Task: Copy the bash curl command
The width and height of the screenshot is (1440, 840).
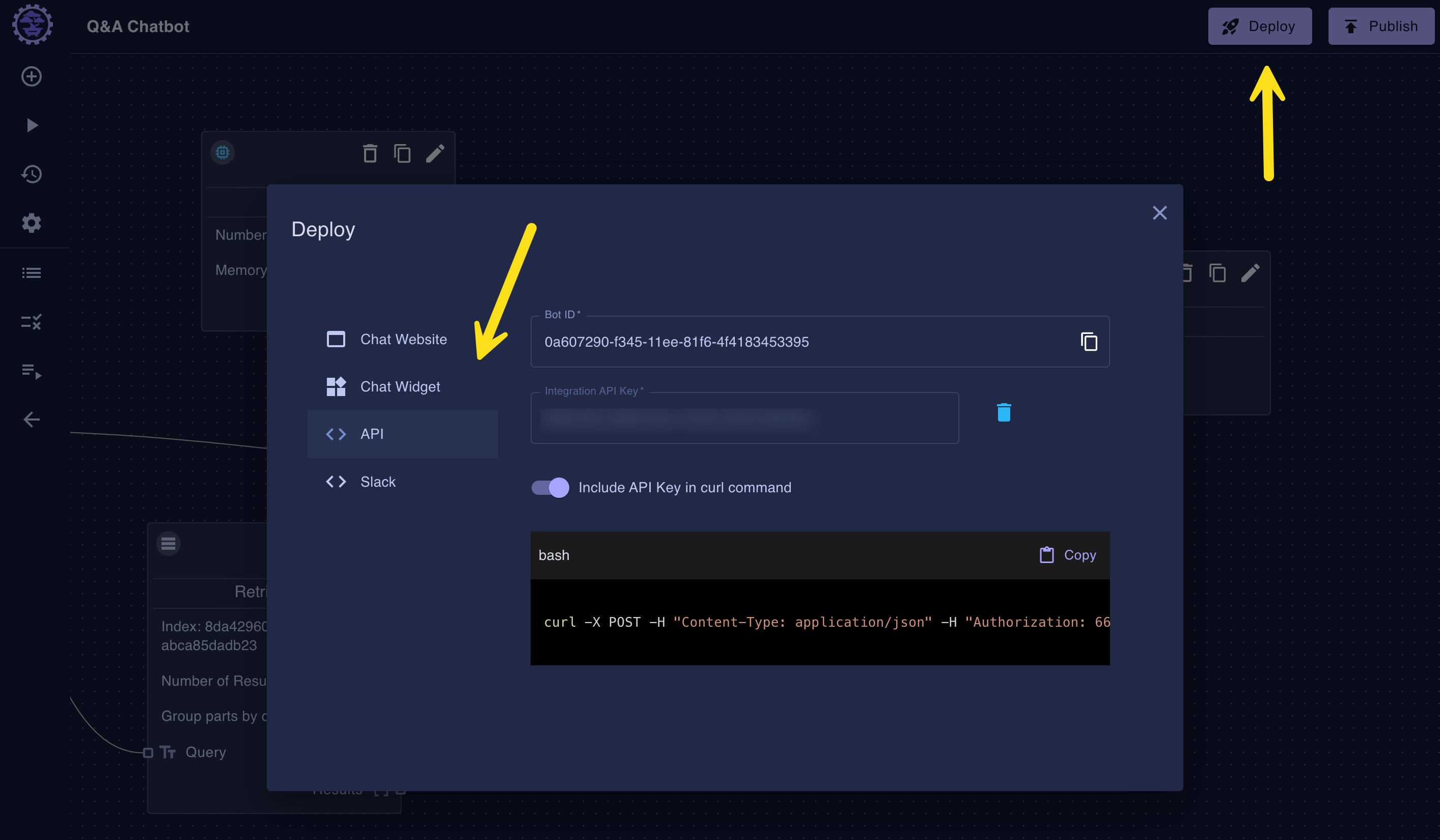Action: pos(1069,554)
